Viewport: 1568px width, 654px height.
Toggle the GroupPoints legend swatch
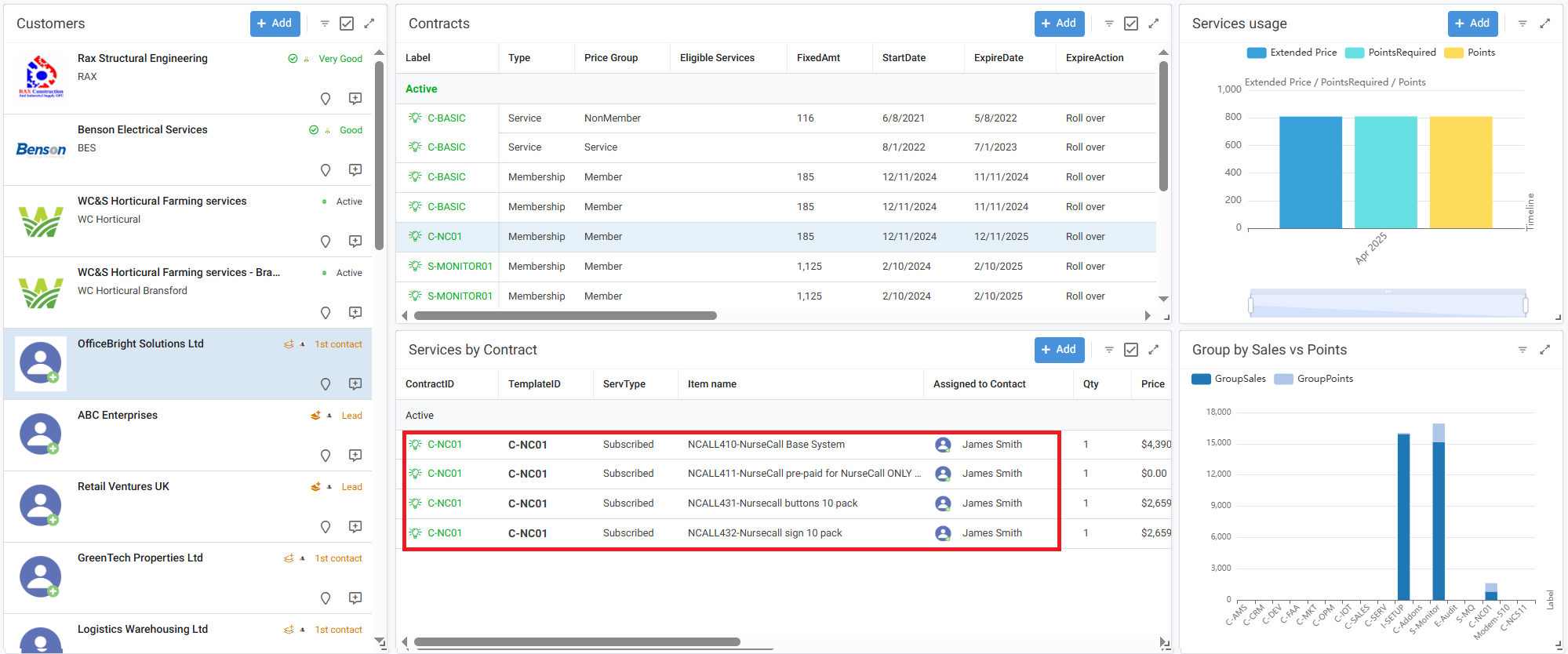click(x=1283, y=379)
